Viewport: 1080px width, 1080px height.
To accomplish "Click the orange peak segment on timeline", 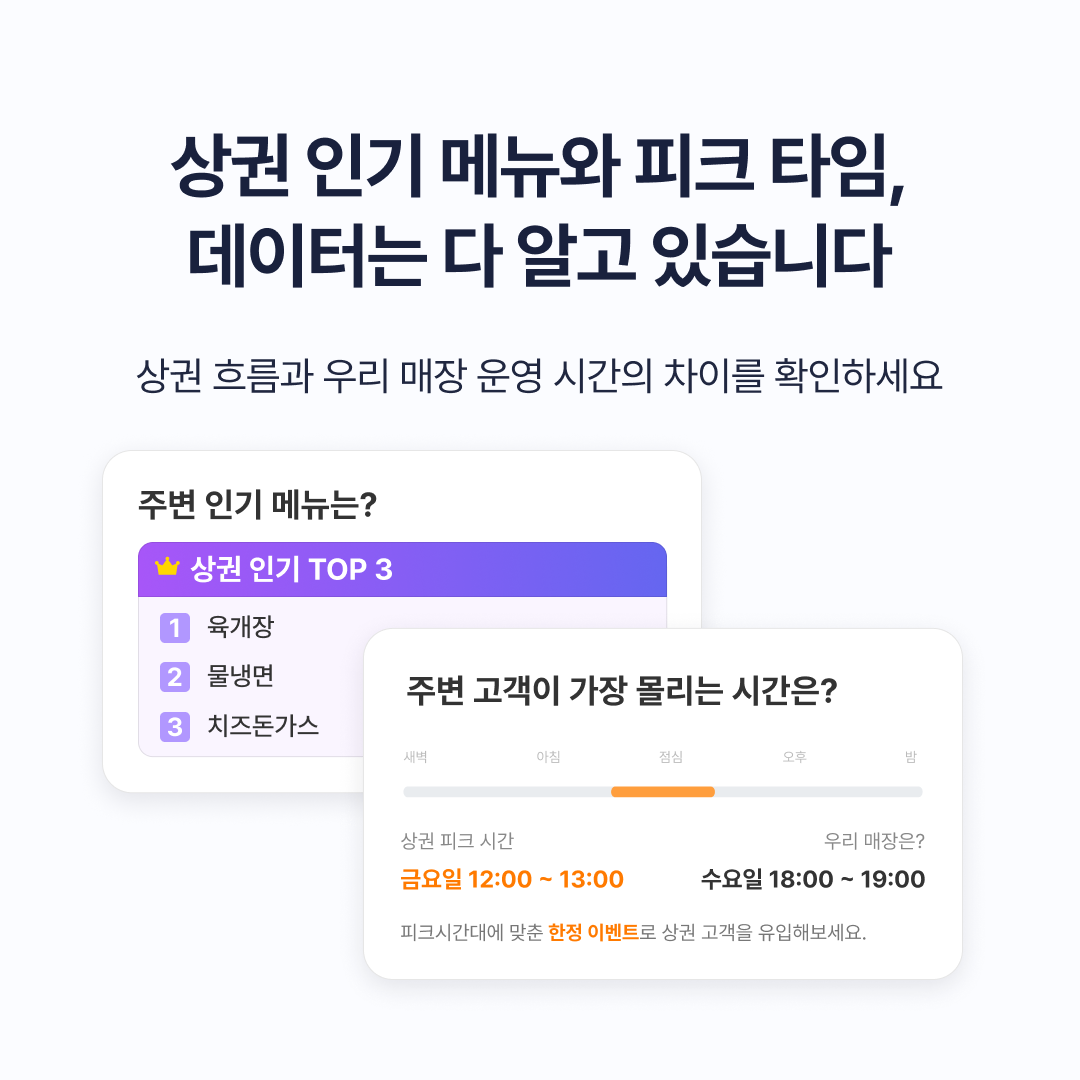I will 663,792.
